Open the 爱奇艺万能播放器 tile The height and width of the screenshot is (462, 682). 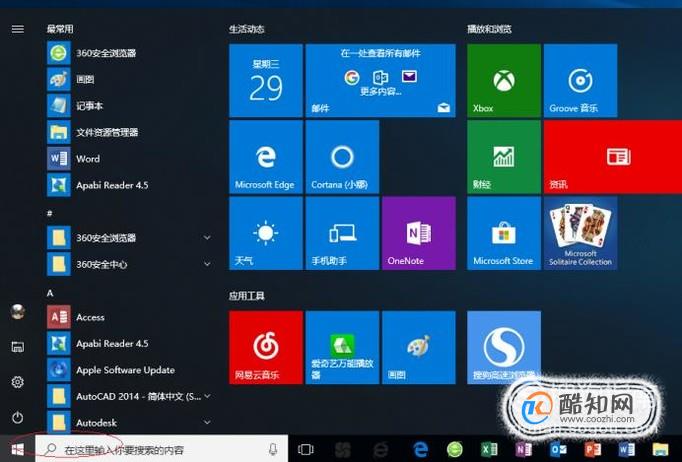pos(342,347)
